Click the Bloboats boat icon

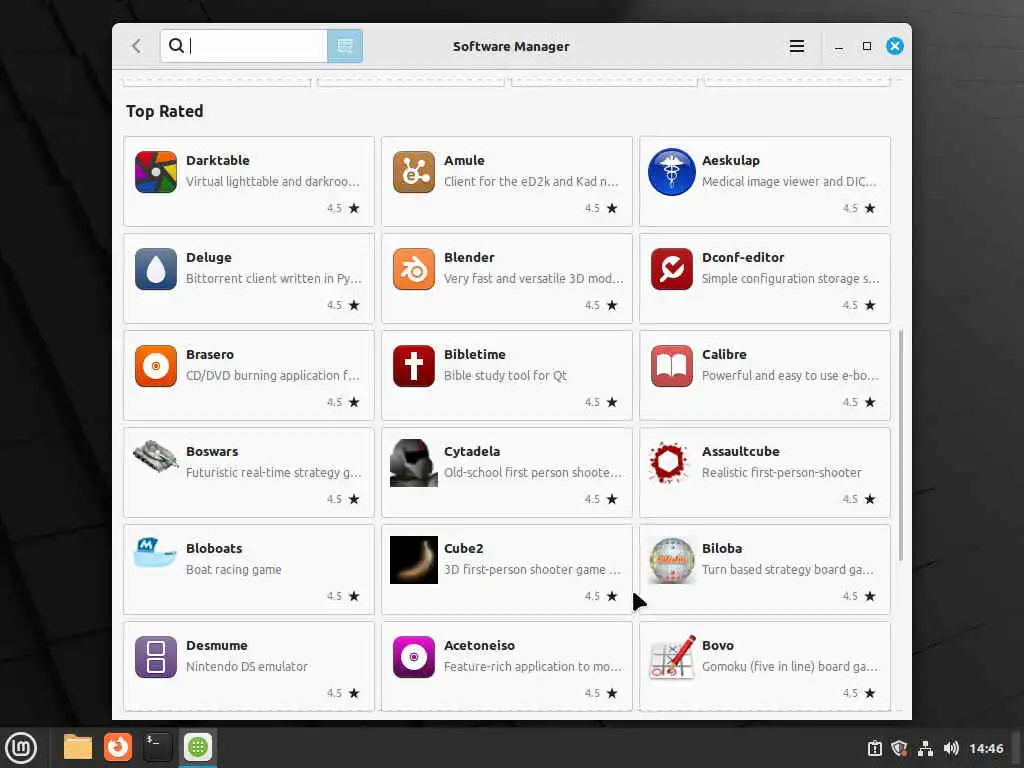click(155, 552)
